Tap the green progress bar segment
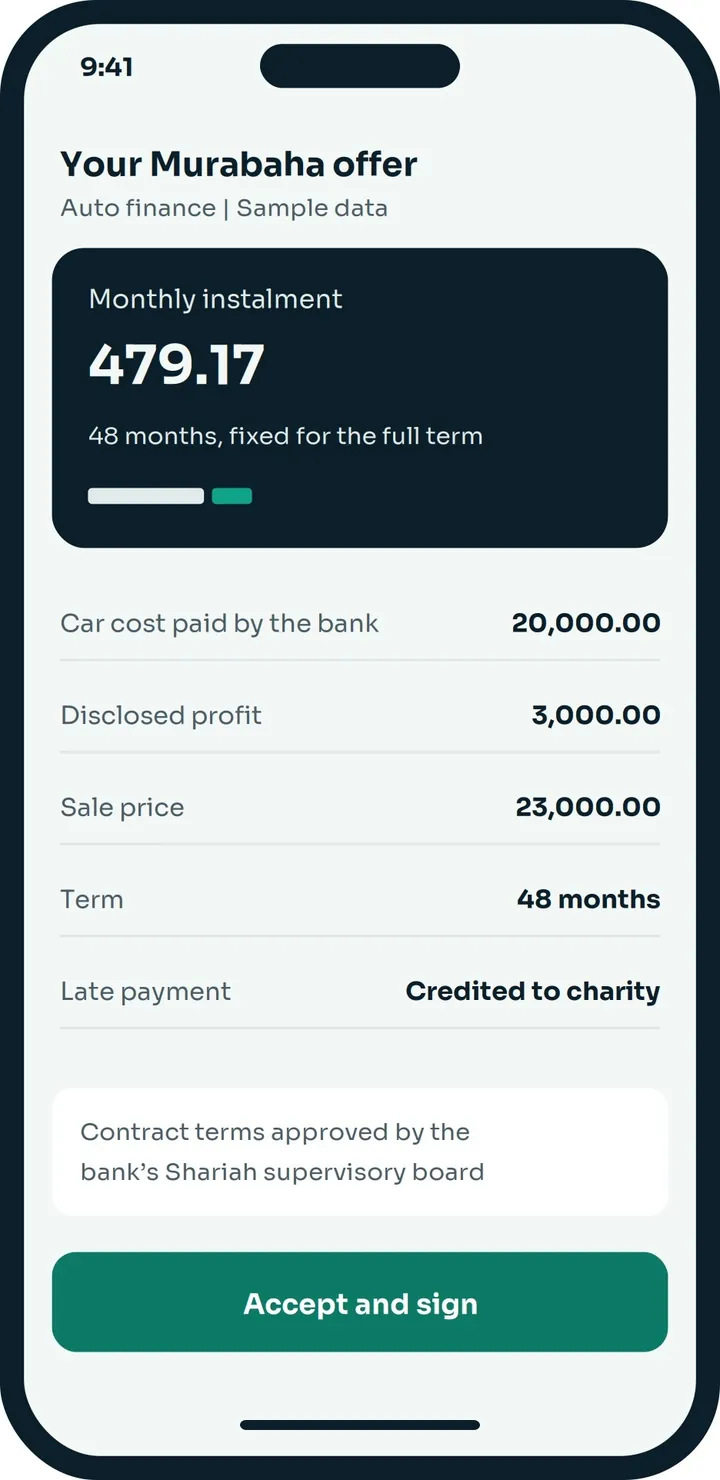Image resolution: width=720 pixels, height=1480 pixels. tap(232, 496)
